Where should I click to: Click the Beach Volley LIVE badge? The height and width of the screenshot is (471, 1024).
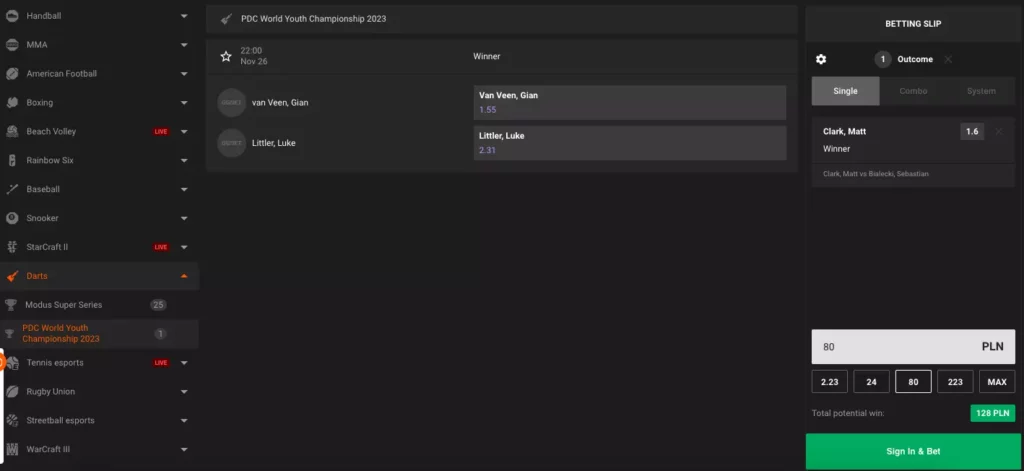tap(161, 131)
